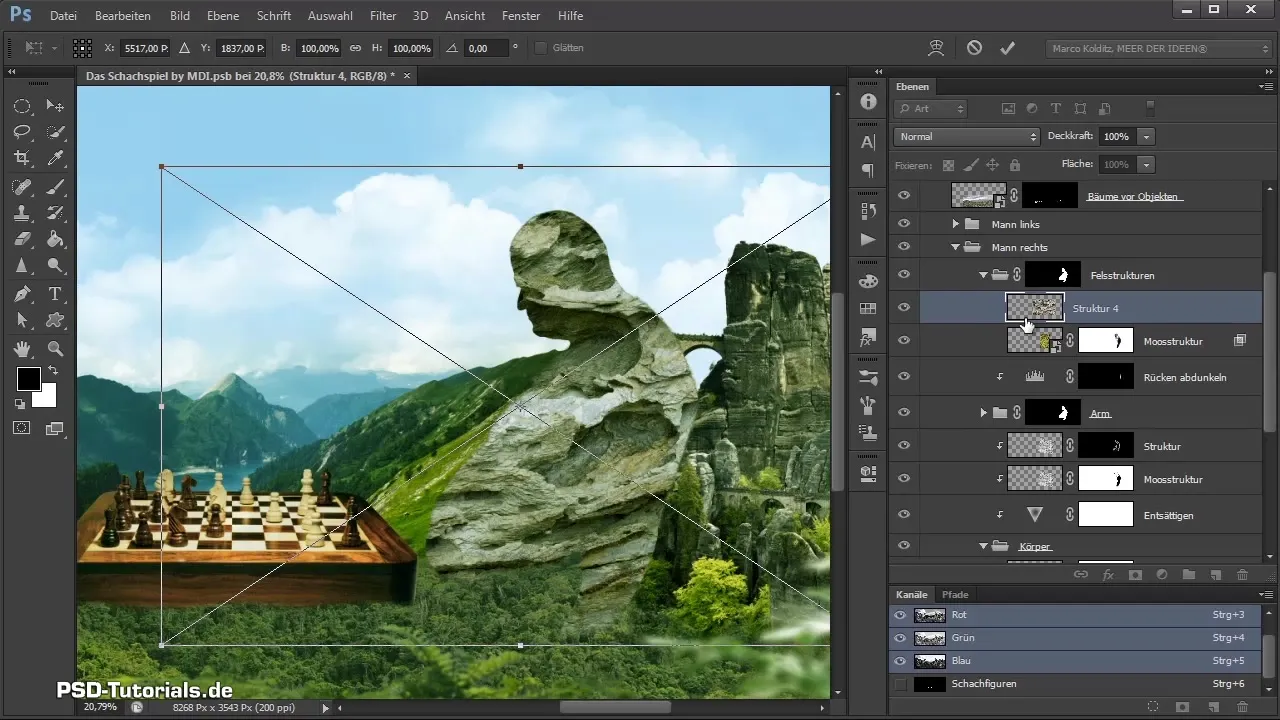
Task: Open the Filter menu
Action: [x=383, y=16]
